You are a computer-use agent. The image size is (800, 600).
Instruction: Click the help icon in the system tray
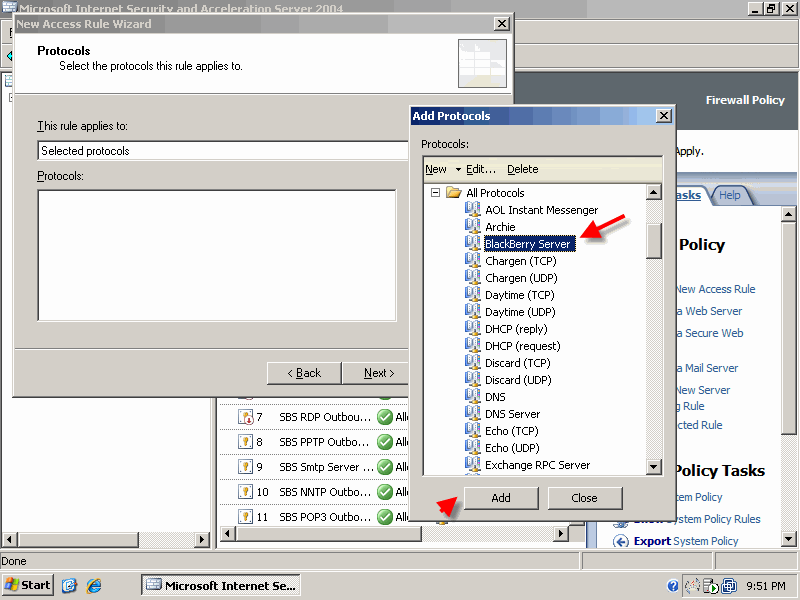[673, 586]
